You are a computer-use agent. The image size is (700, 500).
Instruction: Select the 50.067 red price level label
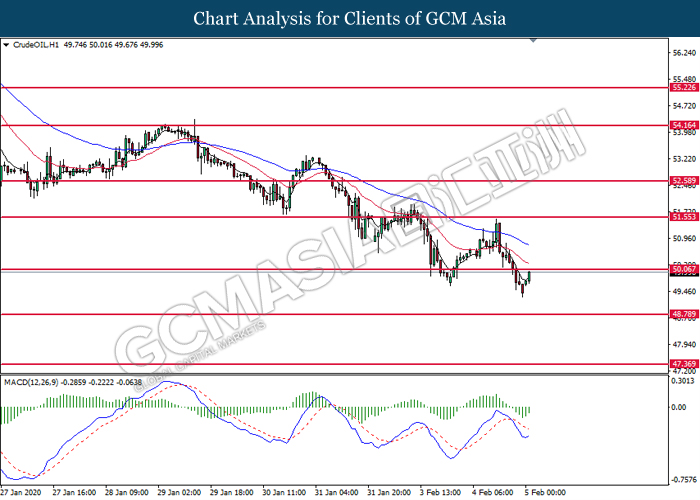point(684,269)
